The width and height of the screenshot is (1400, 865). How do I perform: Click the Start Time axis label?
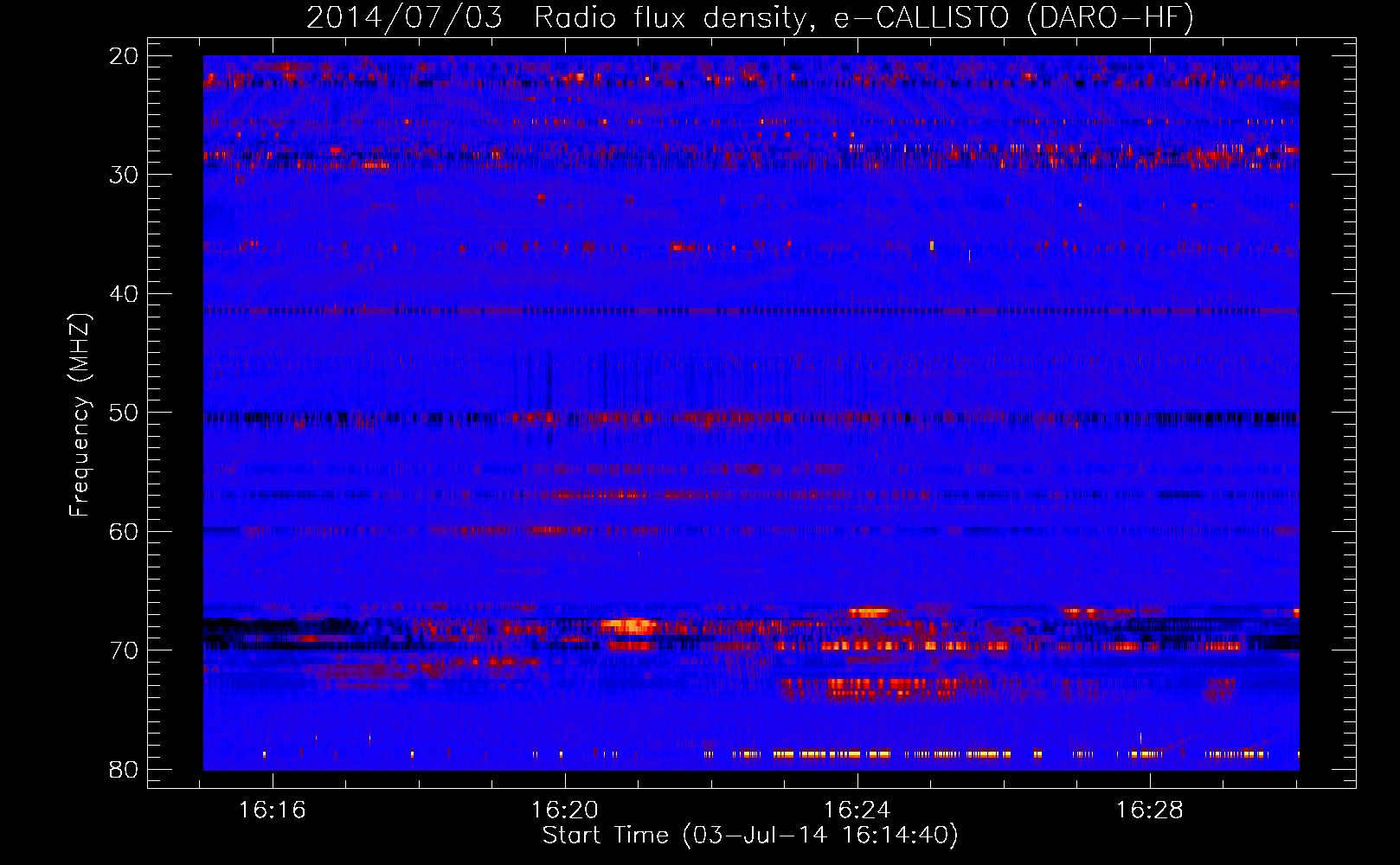[750, 836]
